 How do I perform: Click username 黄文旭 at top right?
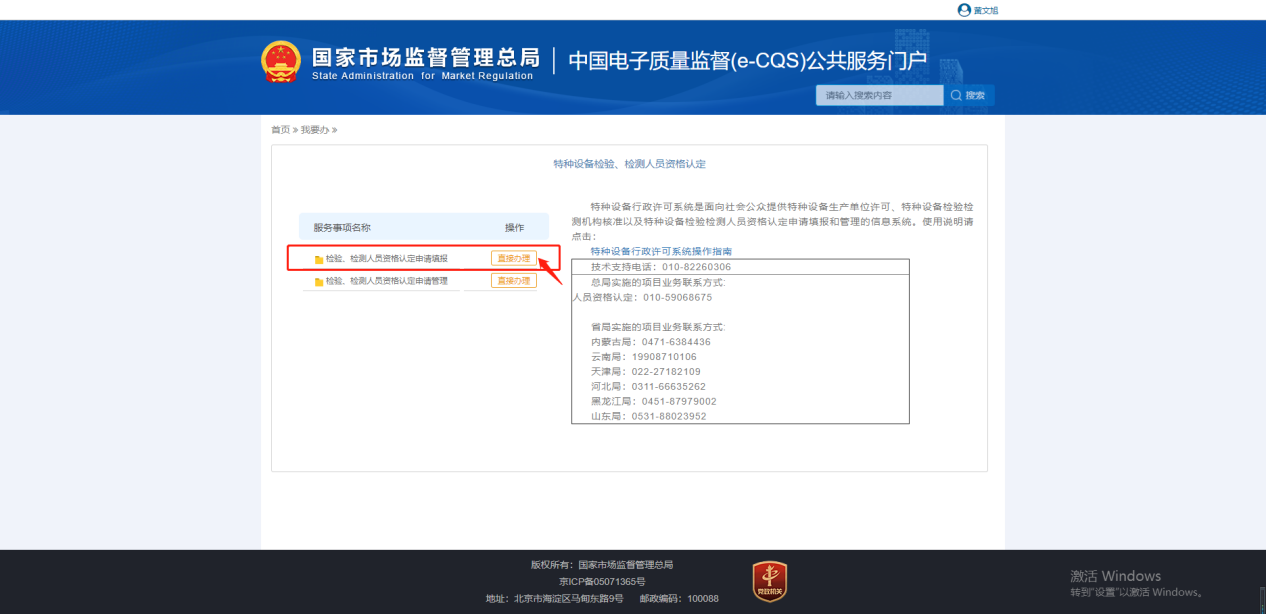[x=985, y=10]
